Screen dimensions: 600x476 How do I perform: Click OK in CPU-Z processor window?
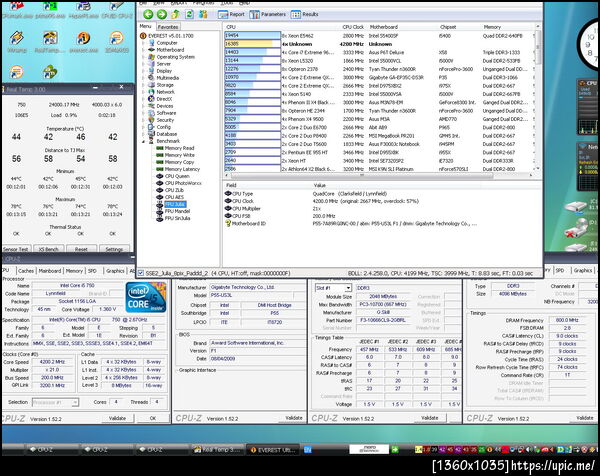(x=153, y=418)
